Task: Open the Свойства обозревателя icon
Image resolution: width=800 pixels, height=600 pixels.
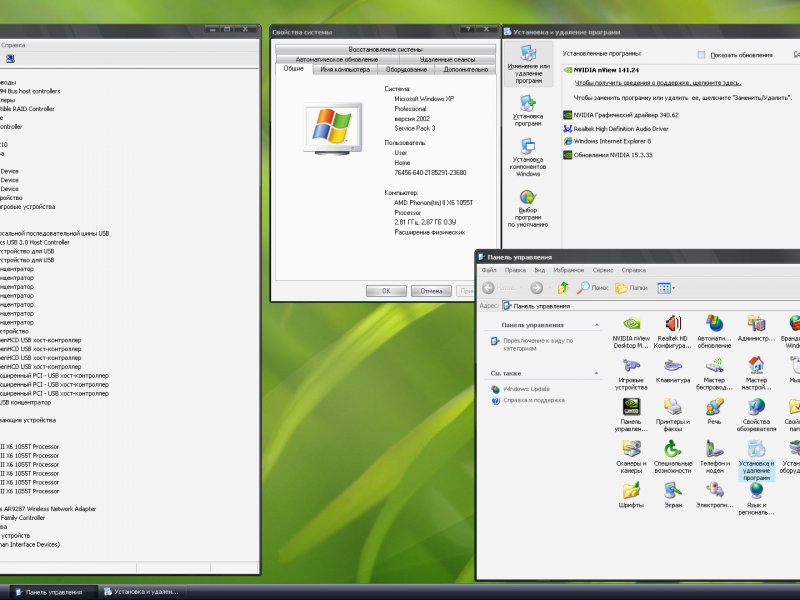Action: 756,415
